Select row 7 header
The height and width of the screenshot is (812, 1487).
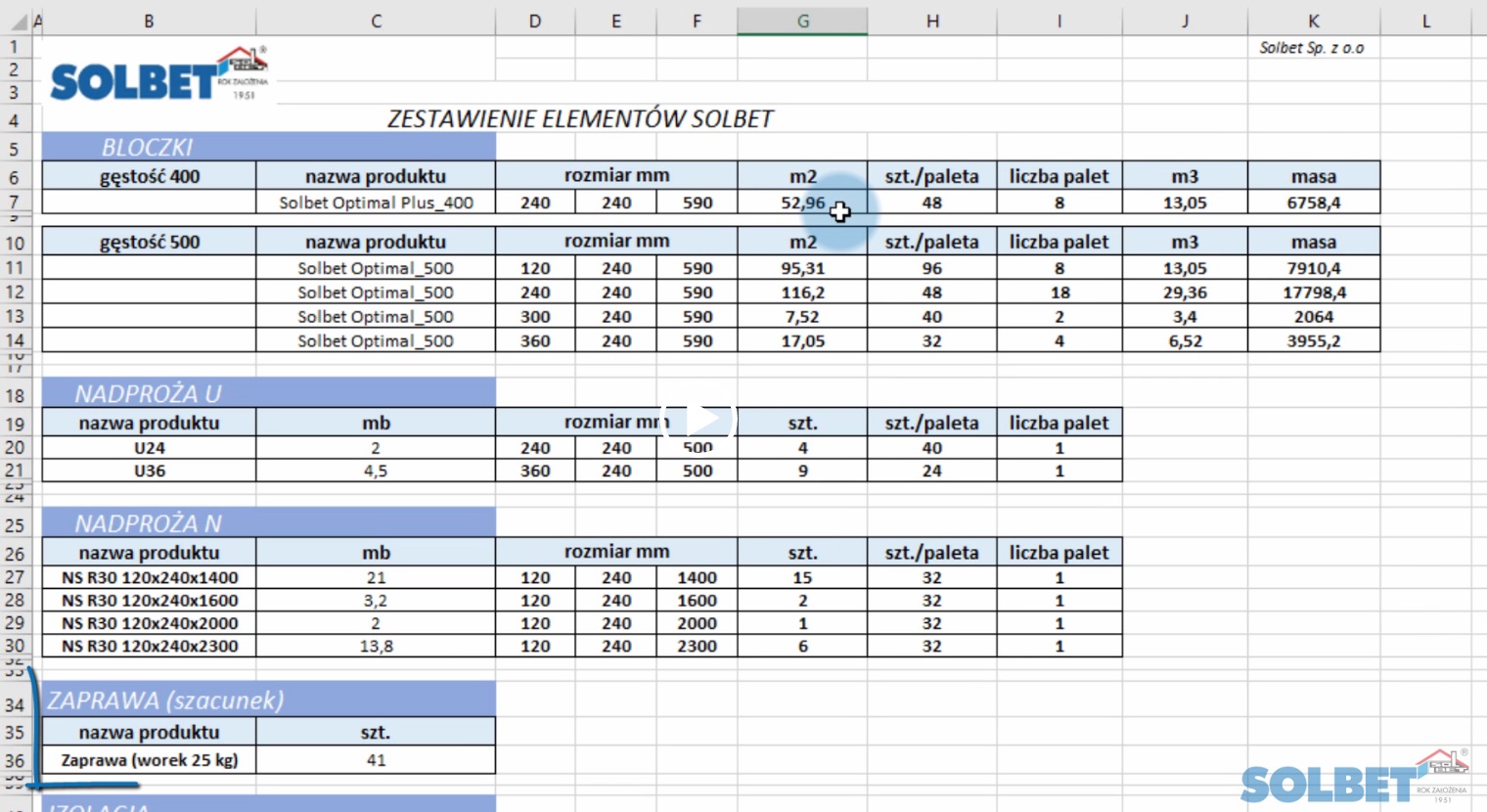coord(15,202)
